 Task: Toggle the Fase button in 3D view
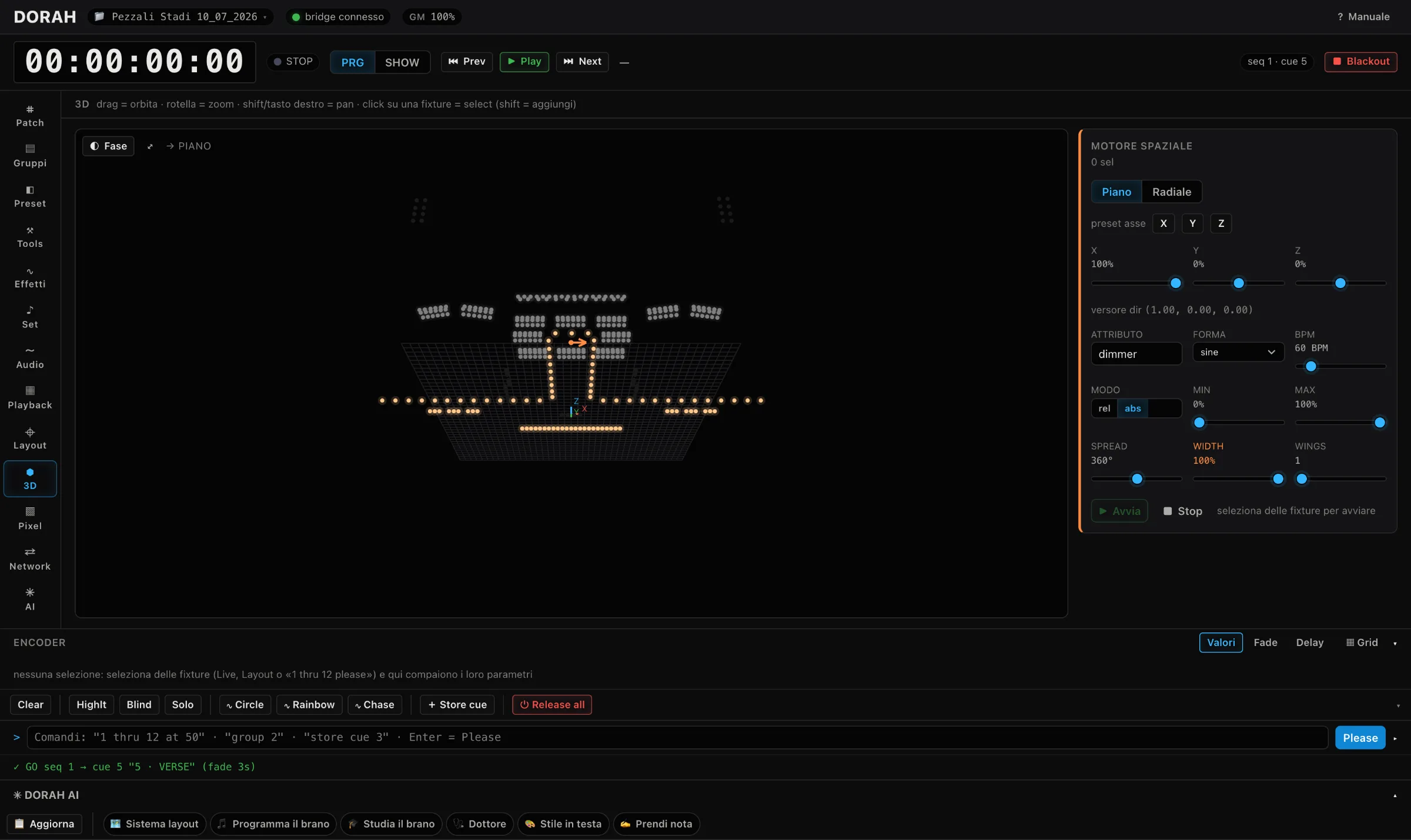[x=109, y=146]
